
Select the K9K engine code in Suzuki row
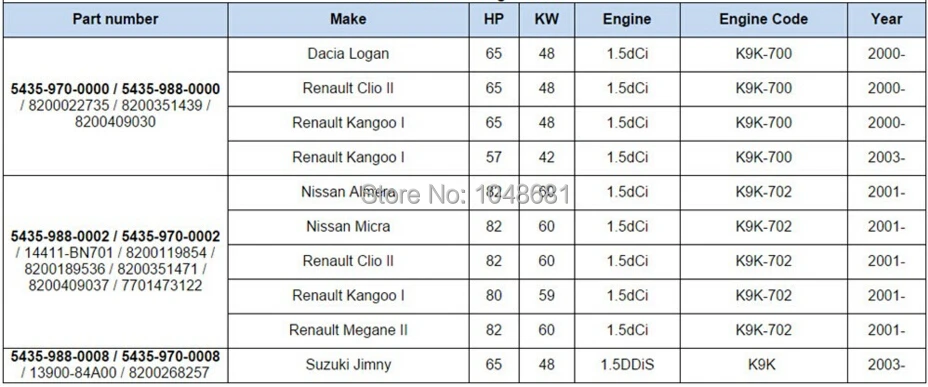[x=763, y=365]
